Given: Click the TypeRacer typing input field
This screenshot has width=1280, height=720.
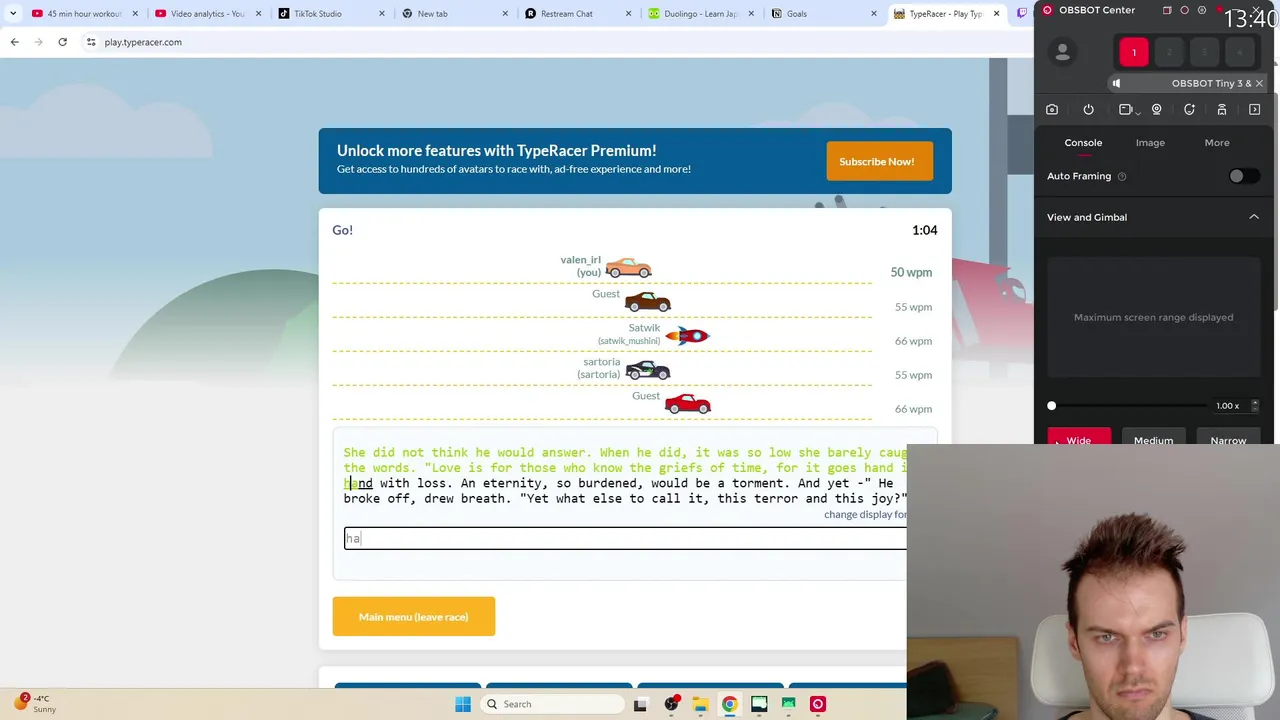Looking at the screenshot, I should (x=626, y=538).
